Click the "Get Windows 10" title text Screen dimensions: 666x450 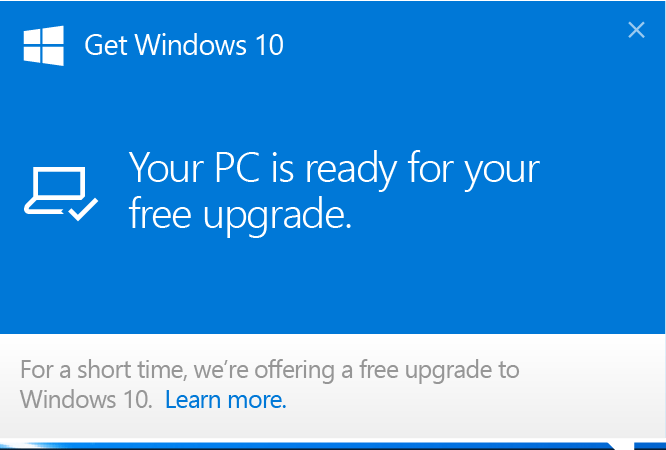pyautogui.click(x=184, y=45)
